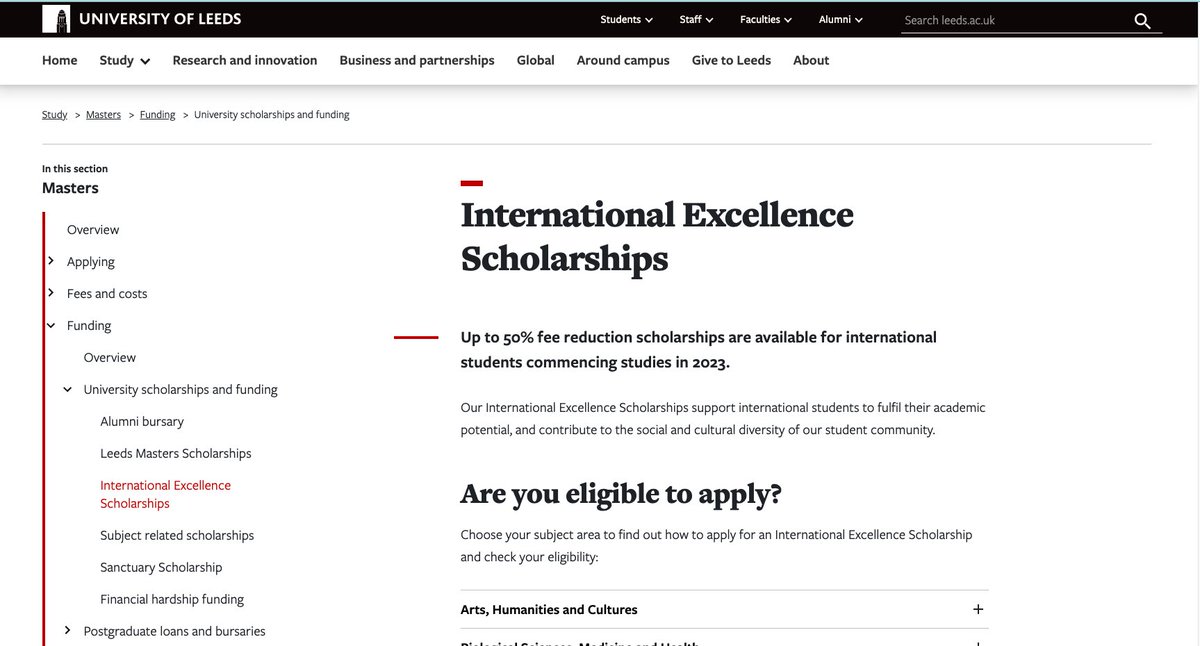Select the Global nav item
This screenshot has height=646, width=1200.
tap(535, 60)
